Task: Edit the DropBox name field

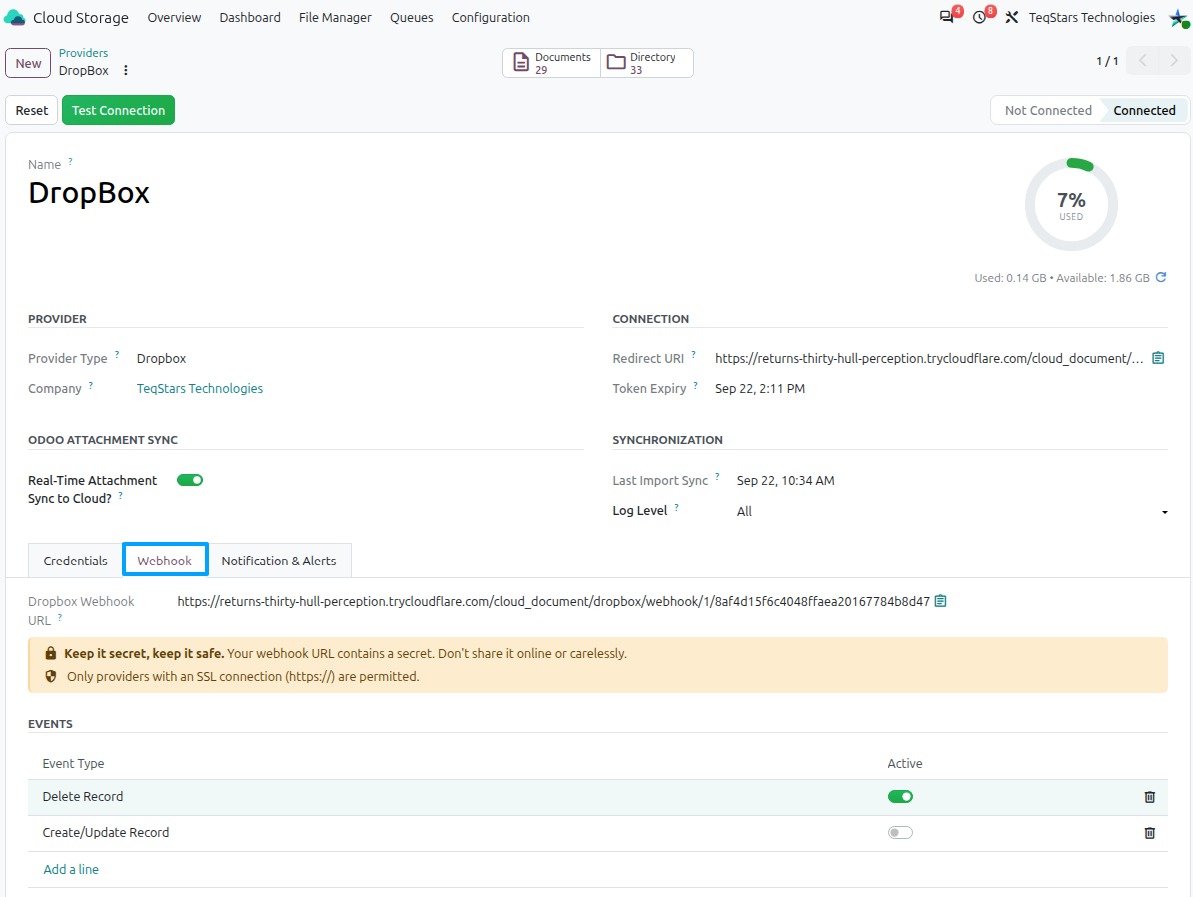Action: tap(89, 193)
